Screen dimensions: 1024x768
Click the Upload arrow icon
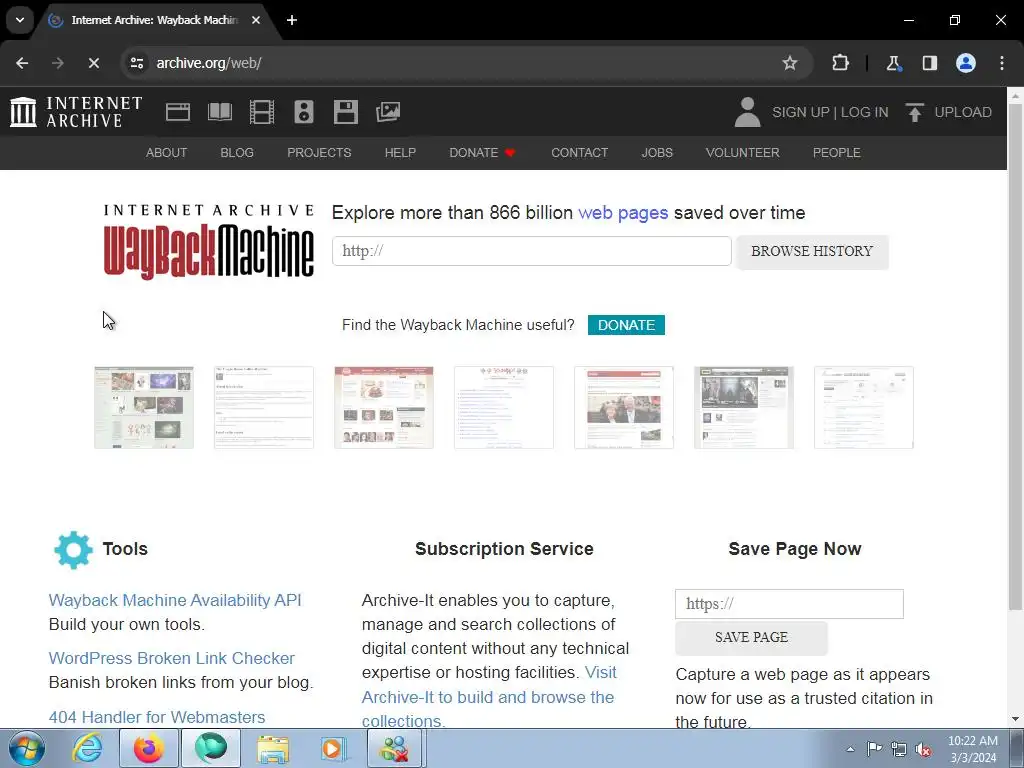tap(914, 112)
